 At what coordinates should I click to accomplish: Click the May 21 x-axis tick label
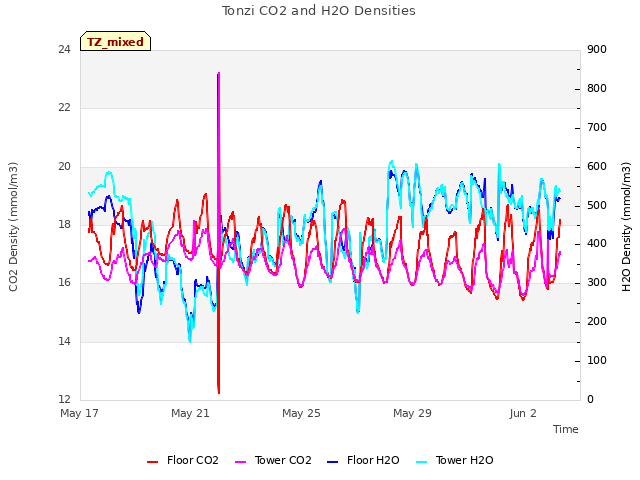click(190, 413)
